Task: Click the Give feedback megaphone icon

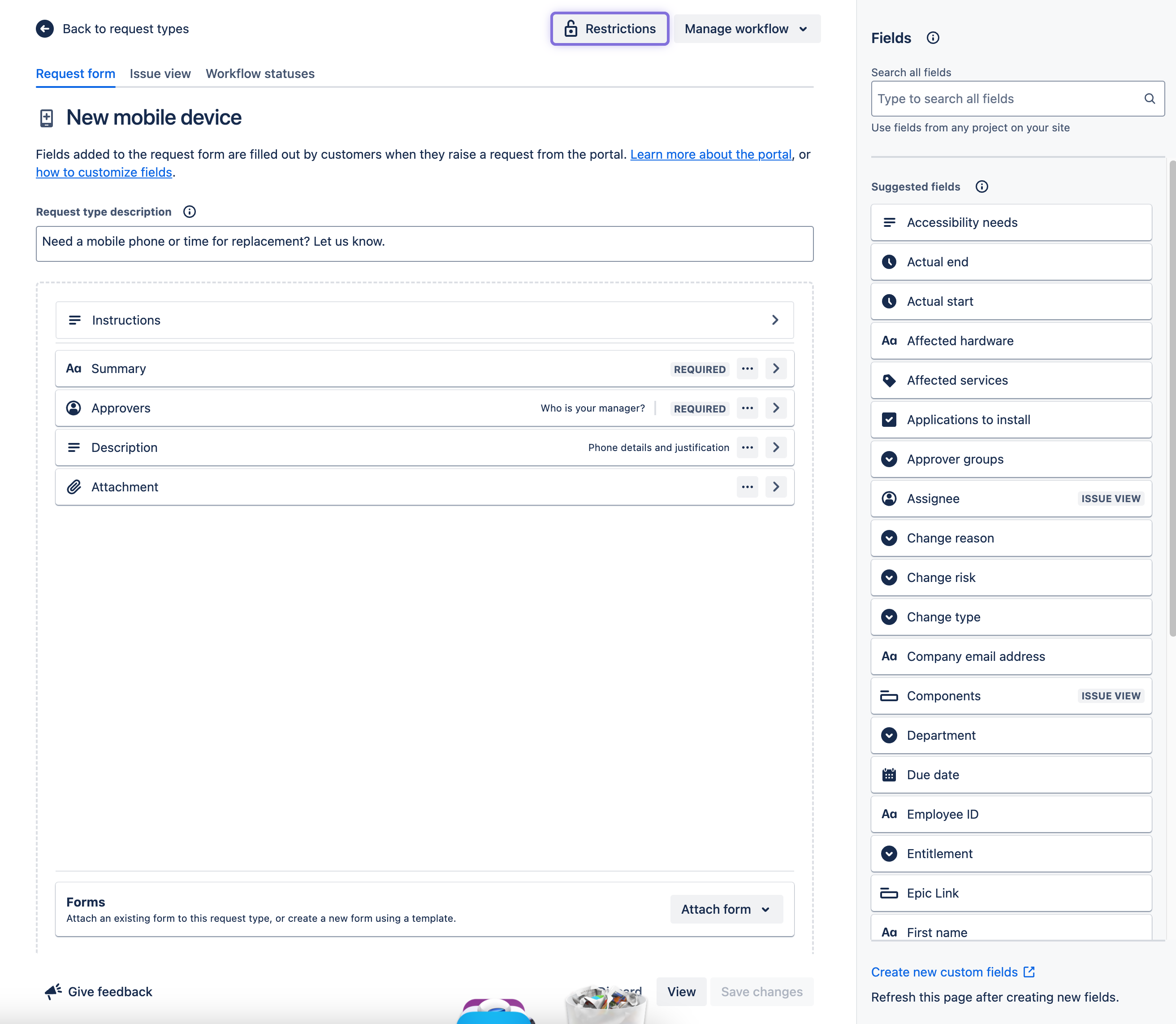Action: click(53, 992)
